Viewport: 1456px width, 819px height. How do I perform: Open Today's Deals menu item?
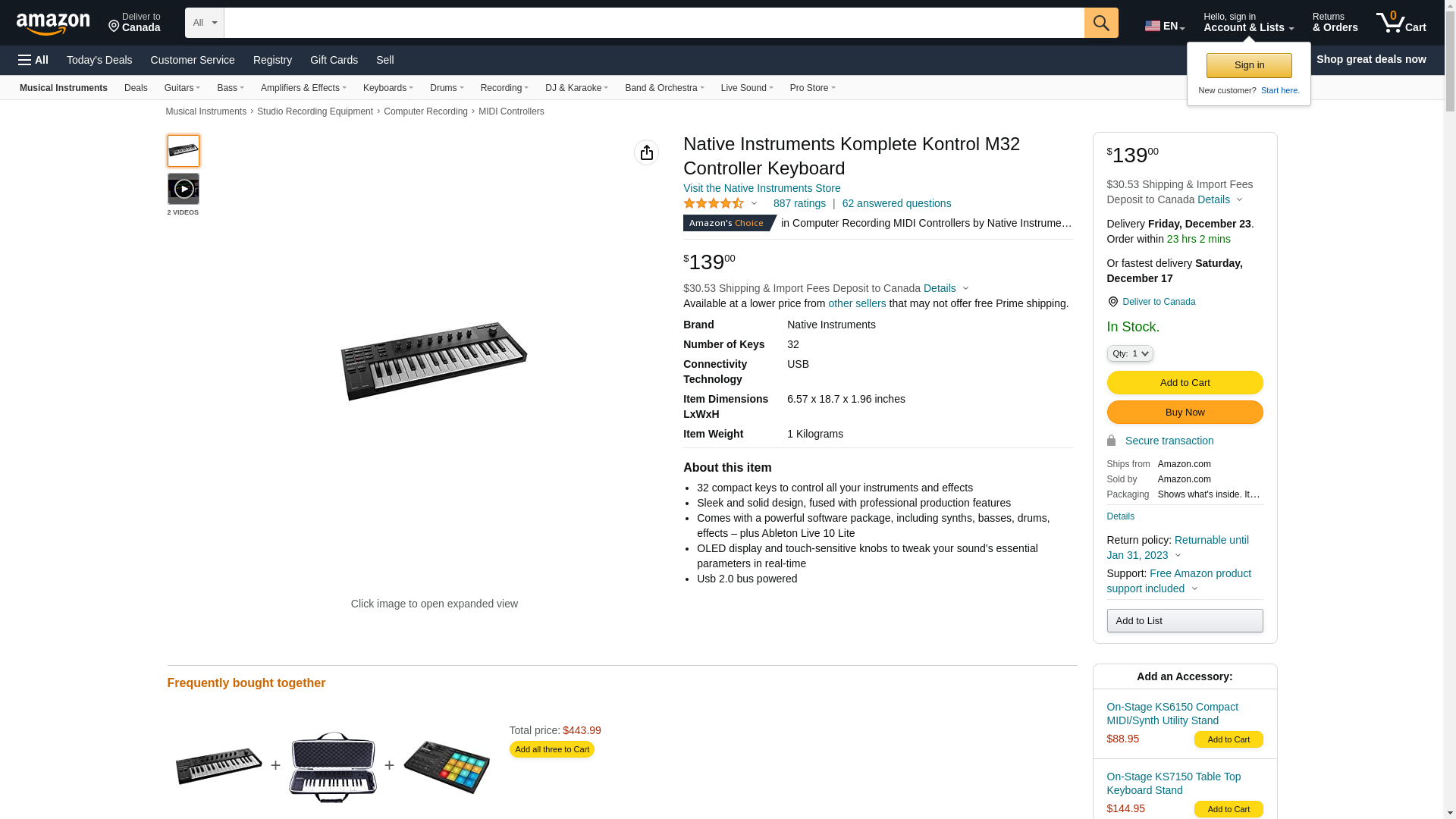tap(99, 60)
